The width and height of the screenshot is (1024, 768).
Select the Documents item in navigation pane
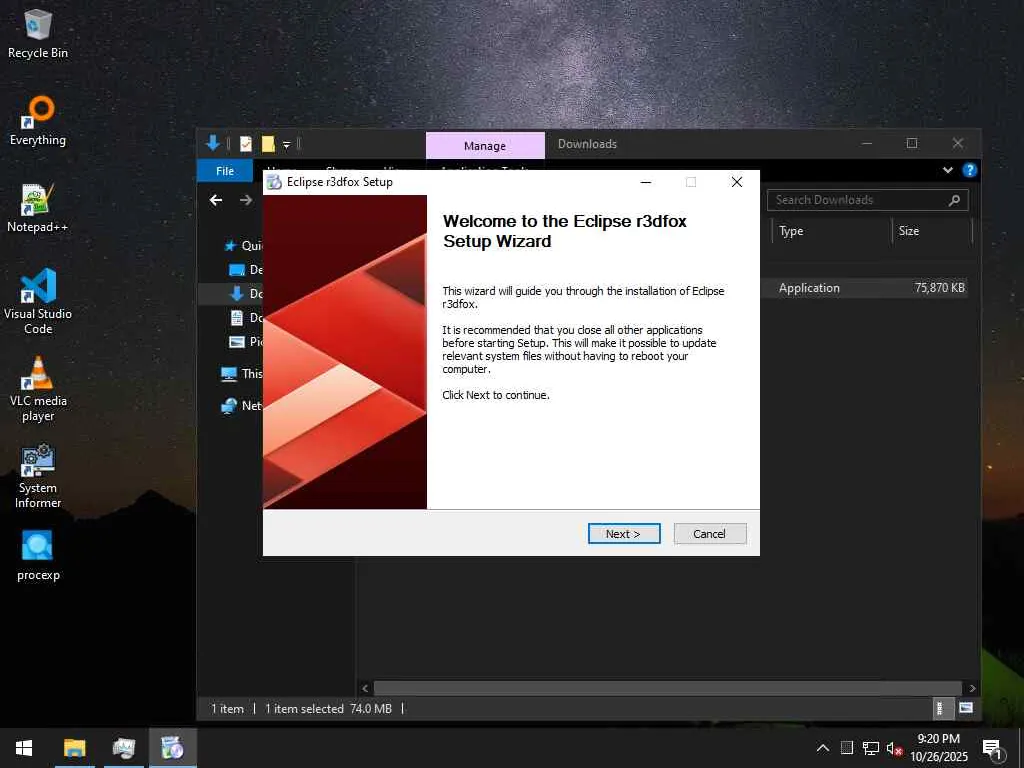(246, 318)
